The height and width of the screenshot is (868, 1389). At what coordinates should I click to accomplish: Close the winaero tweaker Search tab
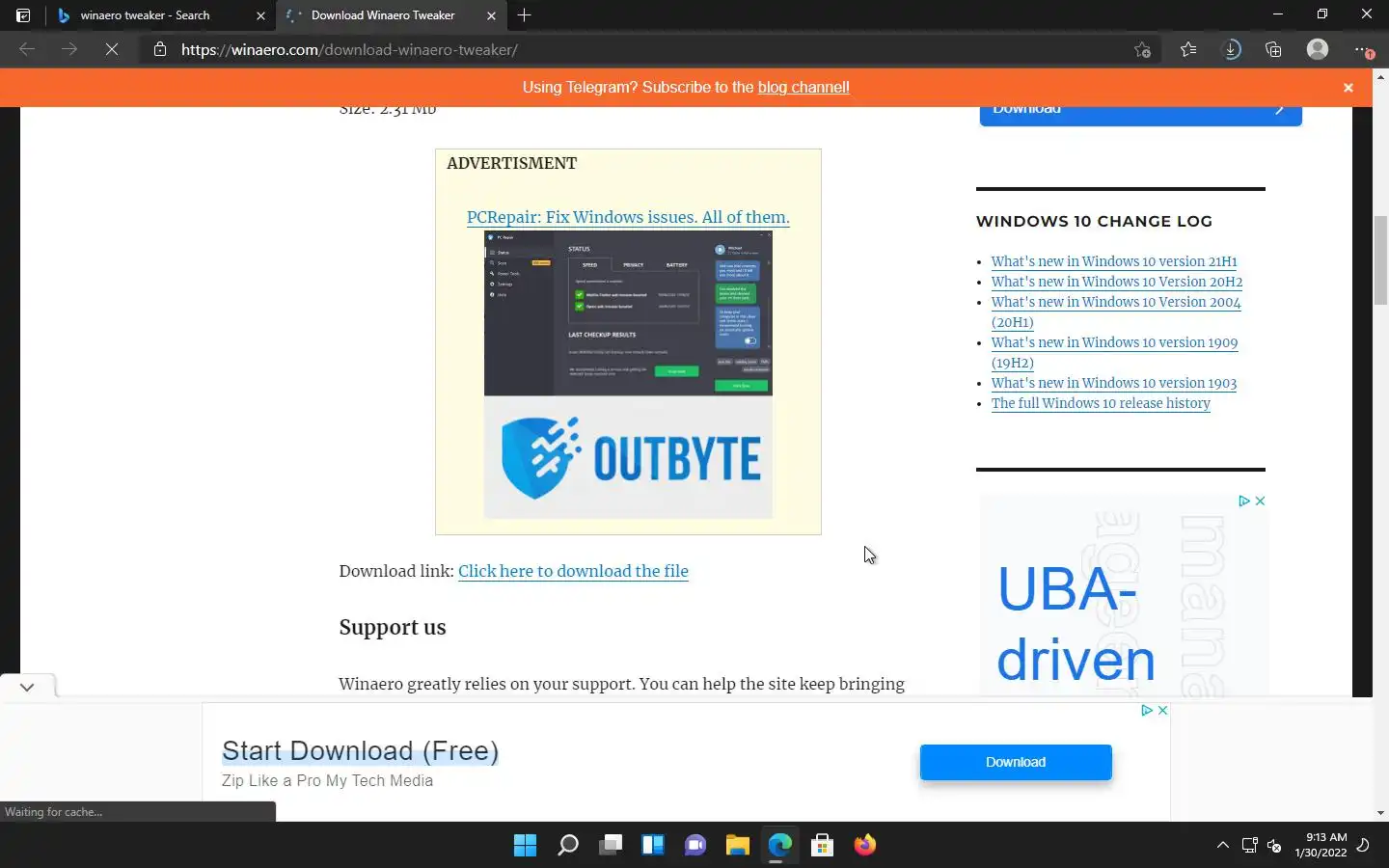coord(260,15)
